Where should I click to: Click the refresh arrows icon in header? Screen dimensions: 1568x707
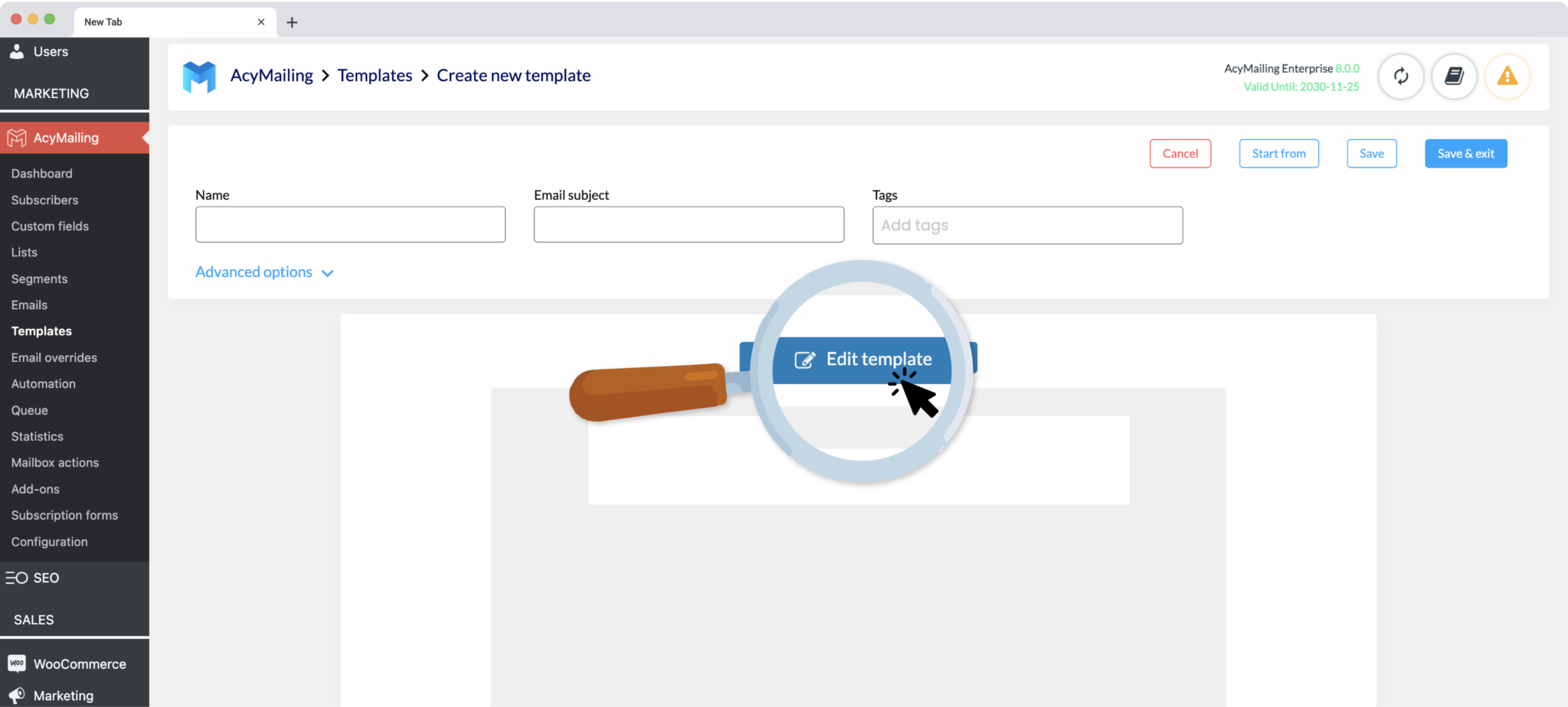(1400, 77)
